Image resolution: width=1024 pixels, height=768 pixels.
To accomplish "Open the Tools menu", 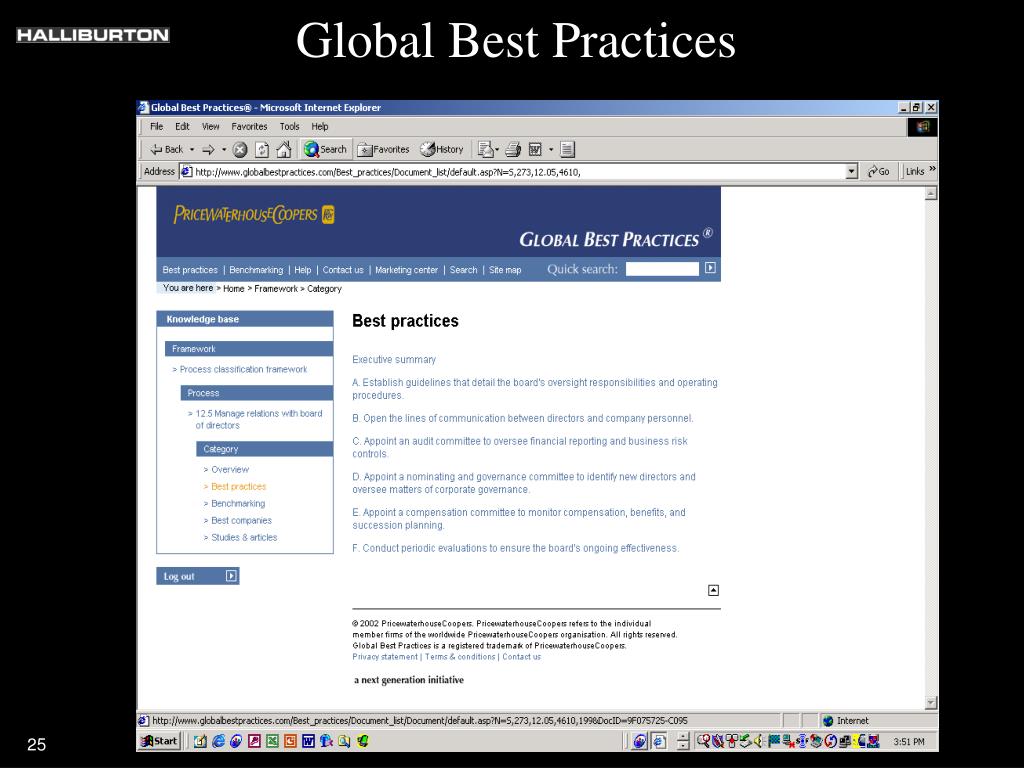I will point(289,127).
